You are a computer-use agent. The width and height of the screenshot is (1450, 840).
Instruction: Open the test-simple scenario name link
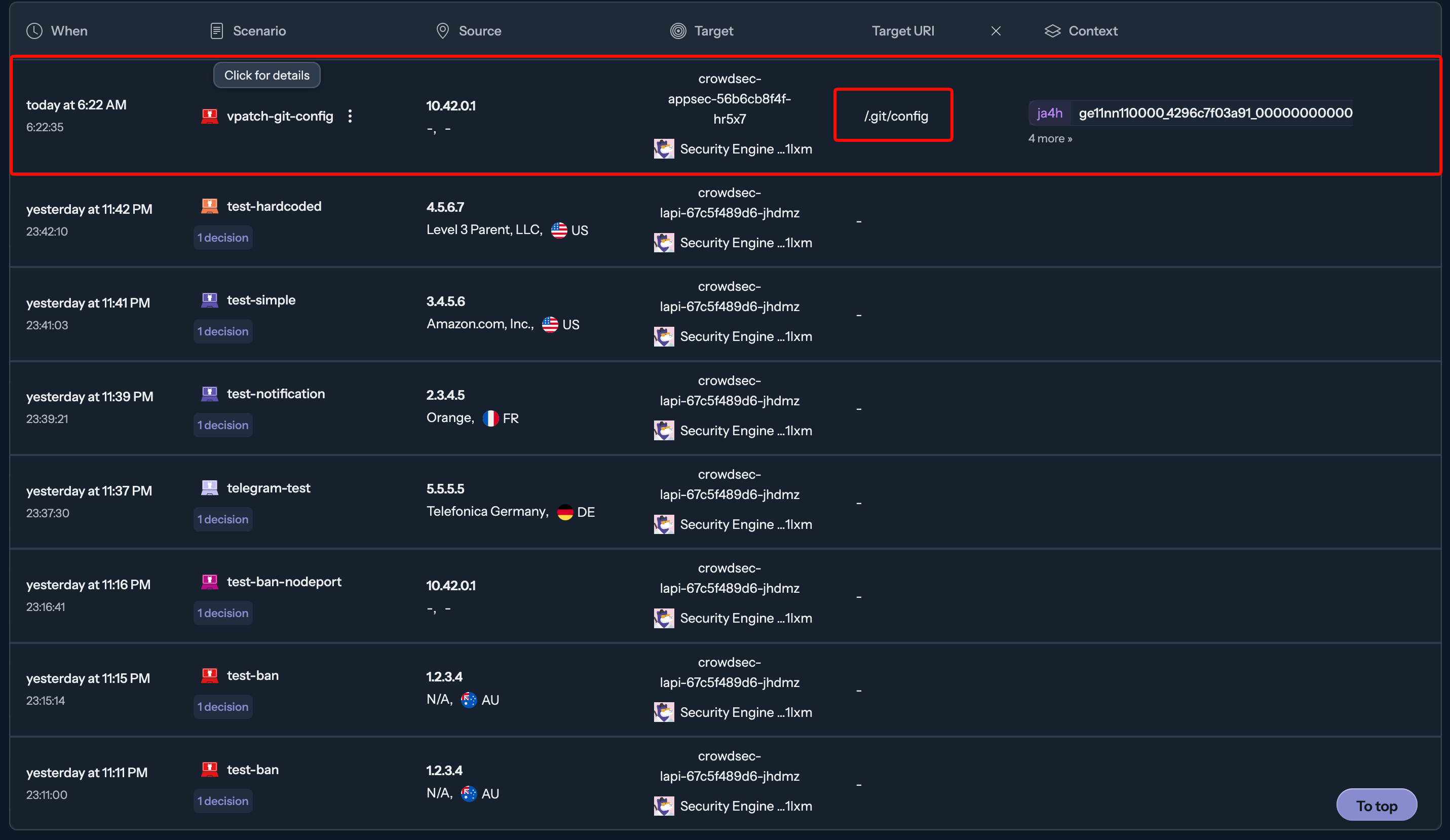260,300
